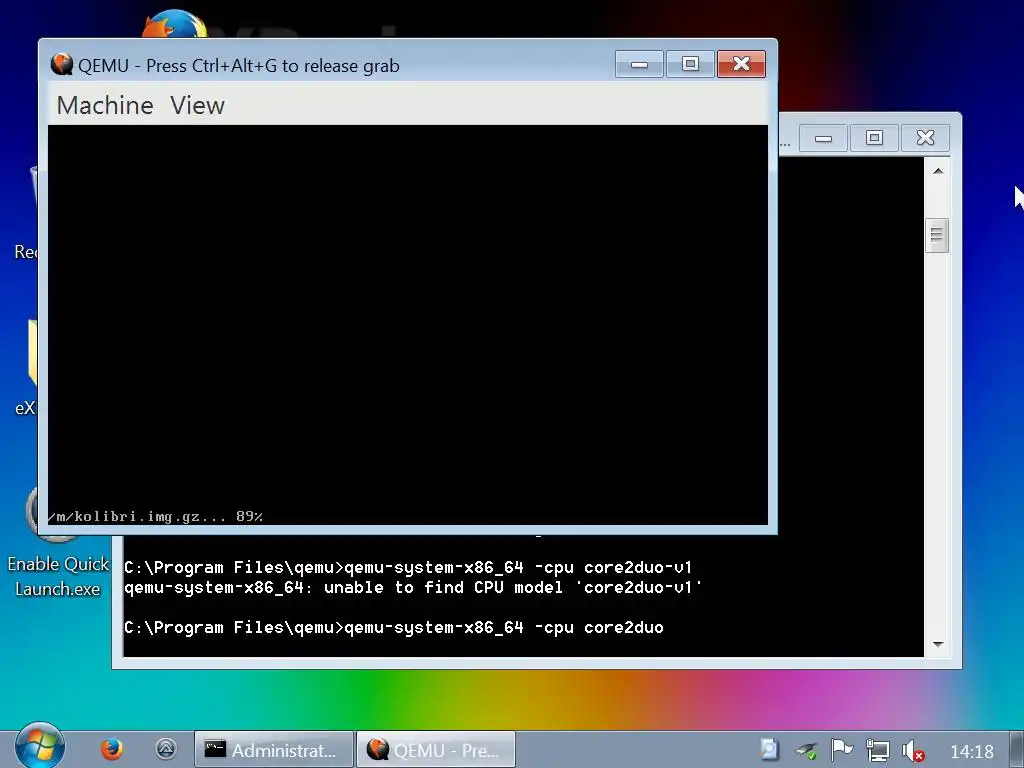
Task: Open the Windows Start menu
Action: click(x=39, y=746)
